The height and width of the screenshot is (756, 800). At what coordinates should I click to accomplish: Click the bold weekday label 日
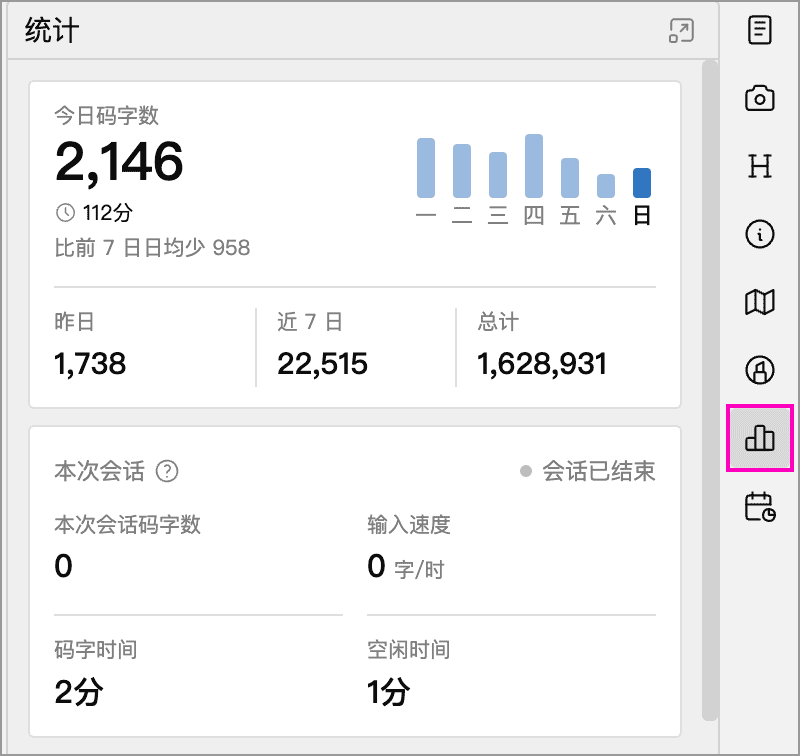(x=642, y=215)
